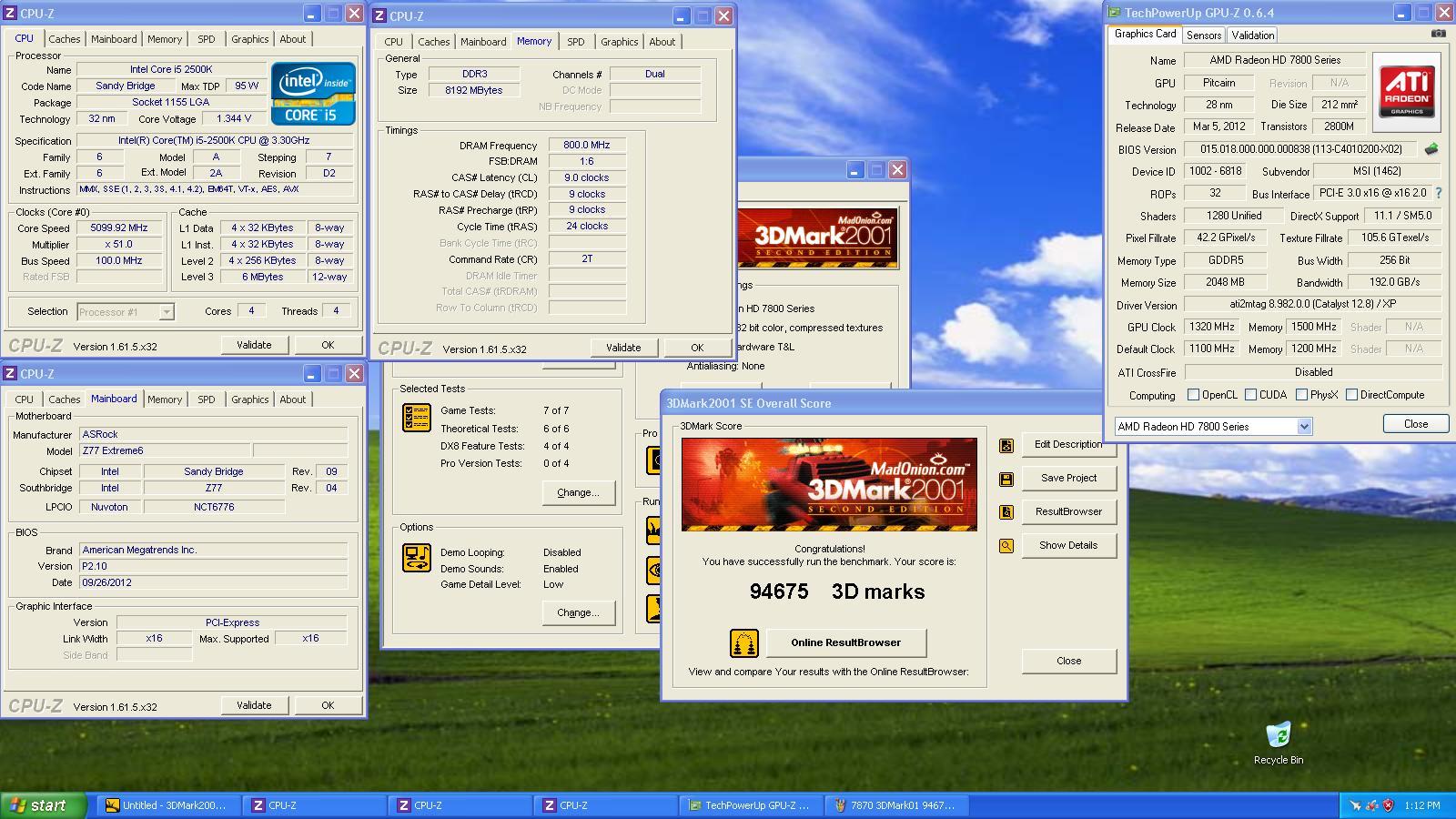Click the Z77 Extreme6 model value

click(164, 451)
